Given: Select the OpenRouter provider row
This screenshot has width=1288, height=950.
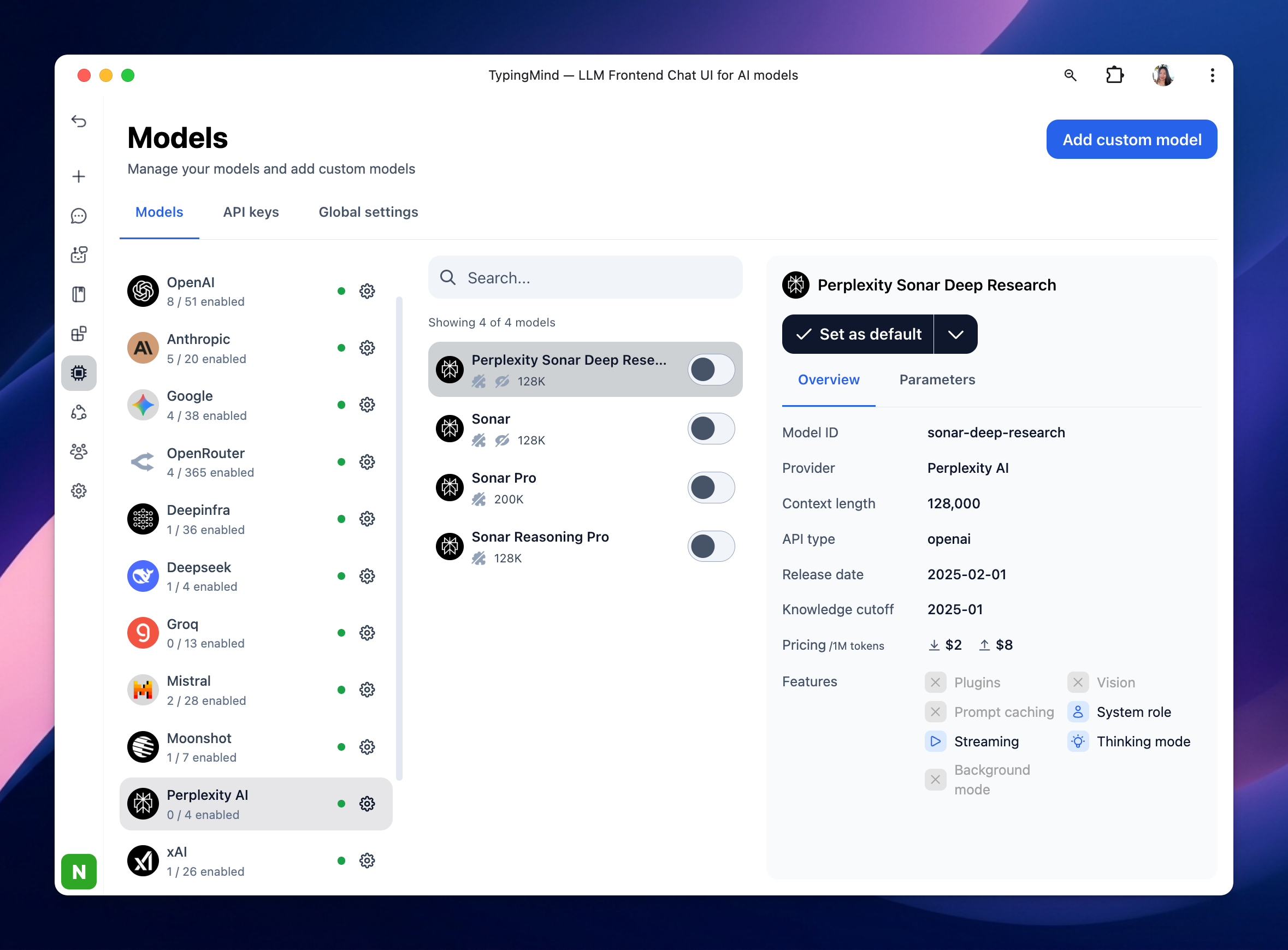Looking at the screenshot, I should point(256,462).
